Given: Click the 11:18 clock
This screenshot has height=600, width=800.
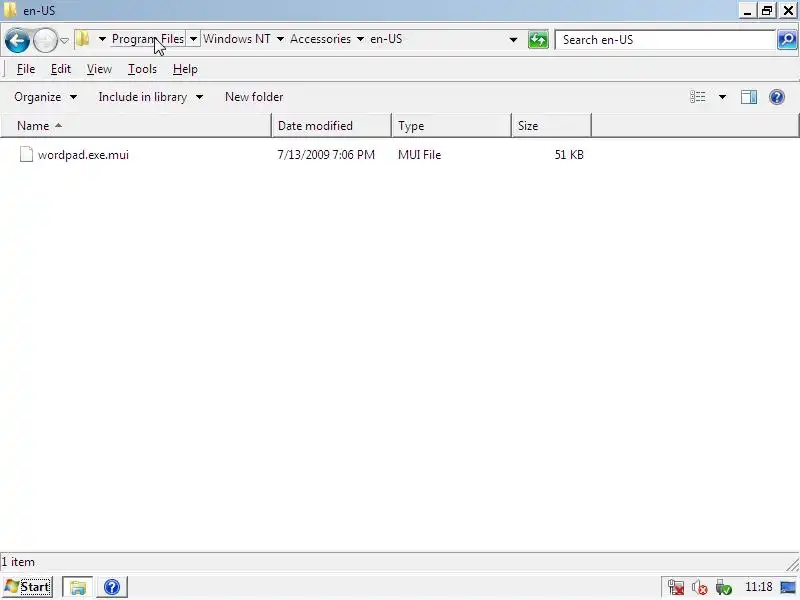Looking at the screenshot, I should pyautogui.click(x=759, y=587).
